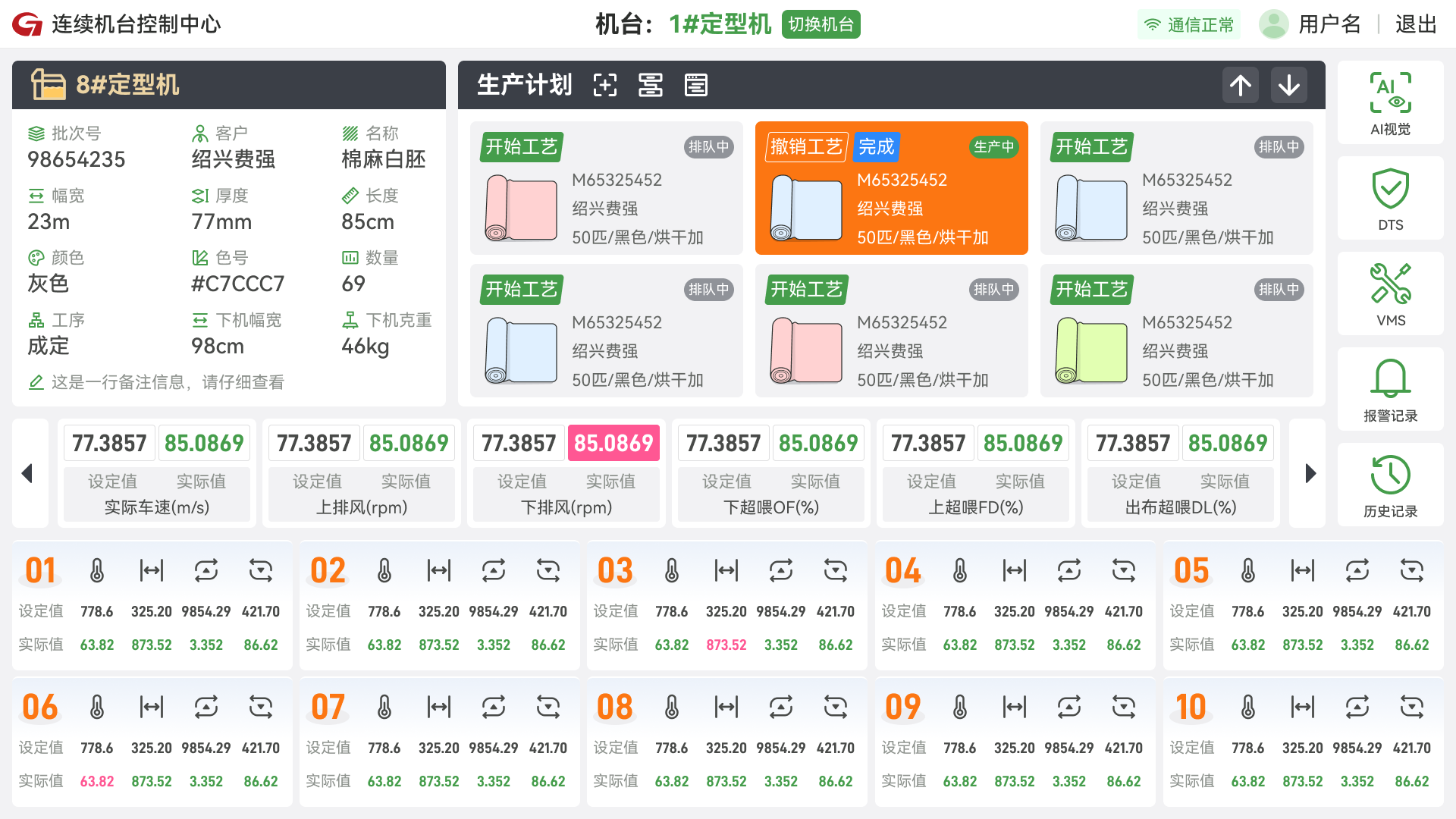Open the AI视觉 panel

click(x=1390, y=103)
